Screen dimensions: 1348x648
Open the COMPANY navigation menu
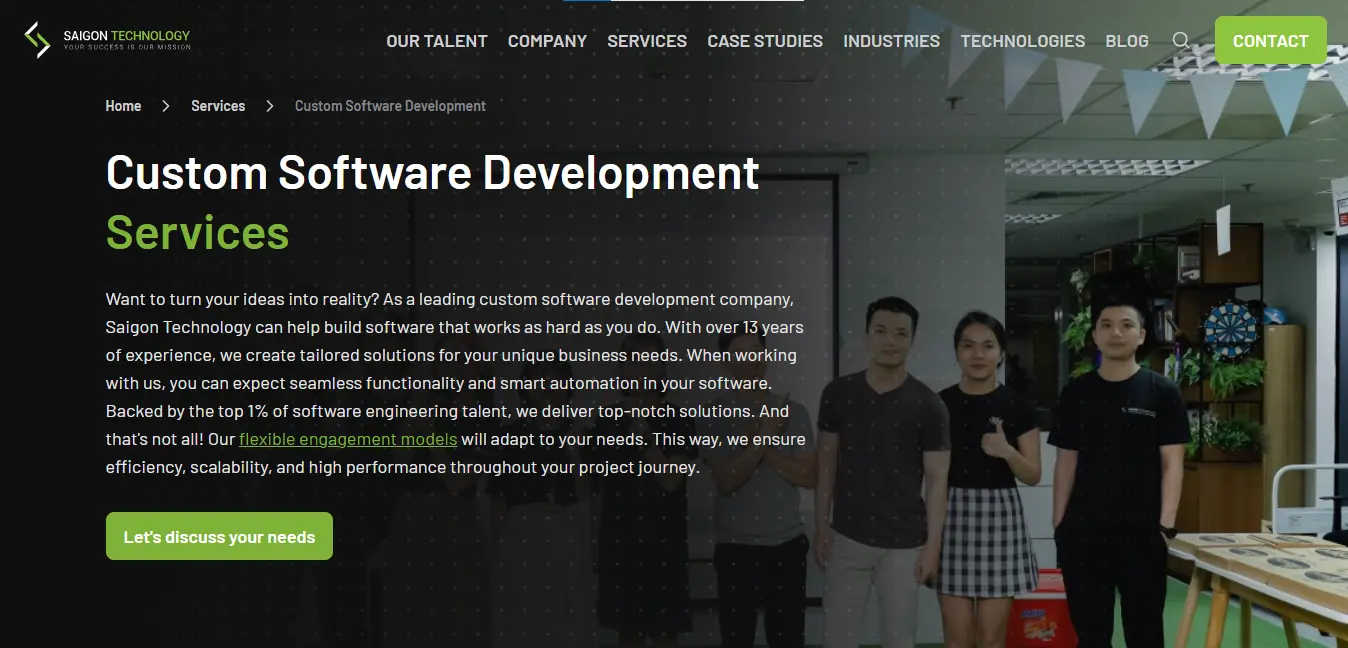[547, 41]
